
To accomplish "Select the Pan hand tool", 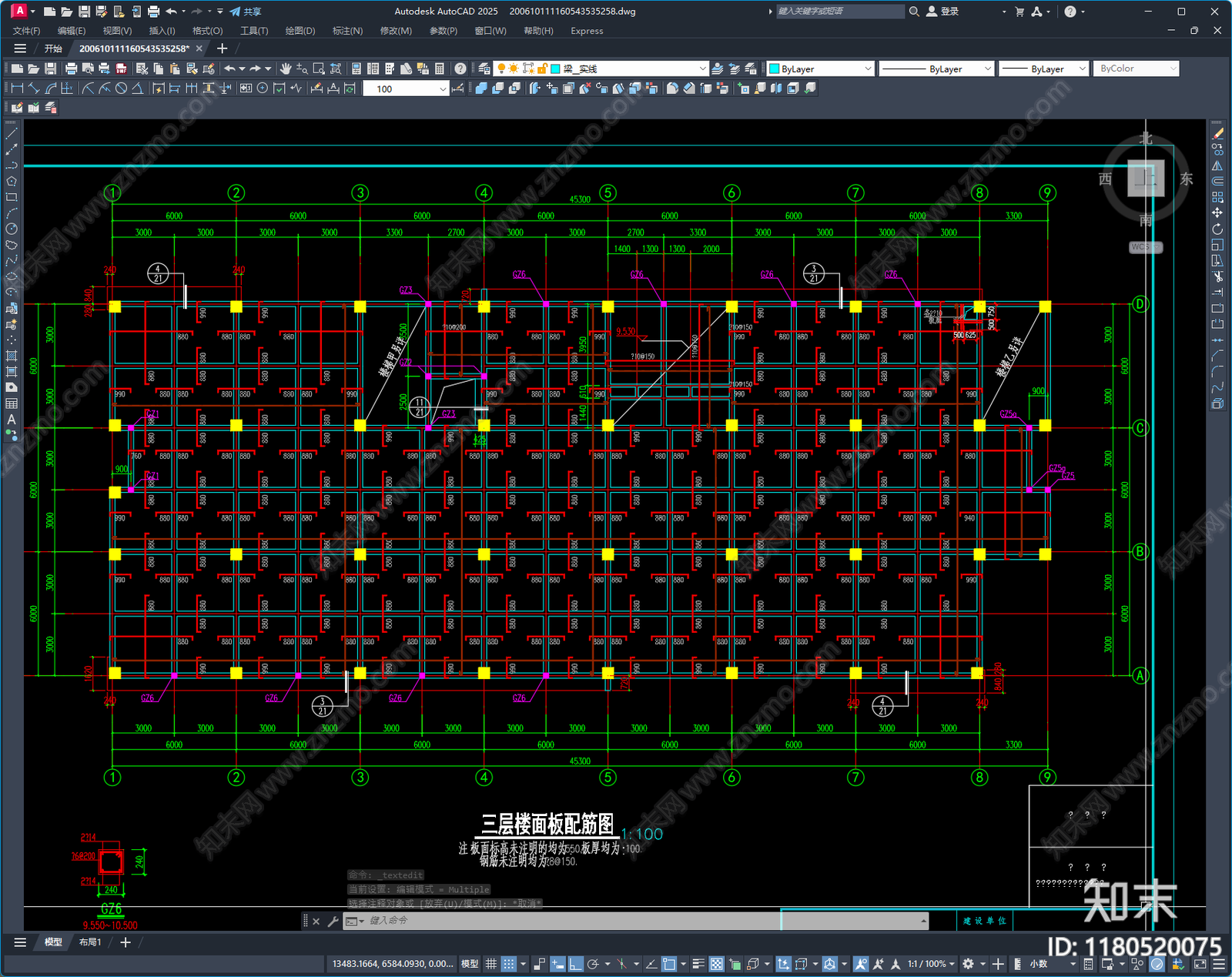I will tap(286, 69).
